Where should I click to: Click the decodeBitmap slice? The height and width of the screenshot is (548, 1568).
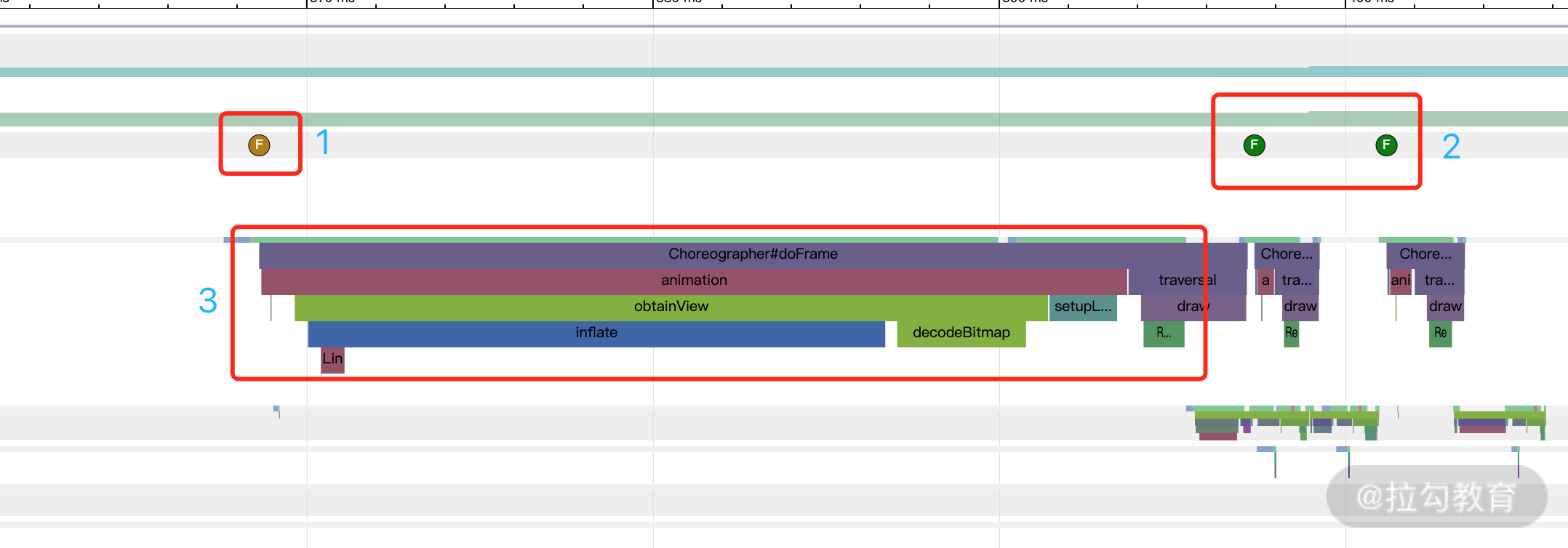coord(961,333)
